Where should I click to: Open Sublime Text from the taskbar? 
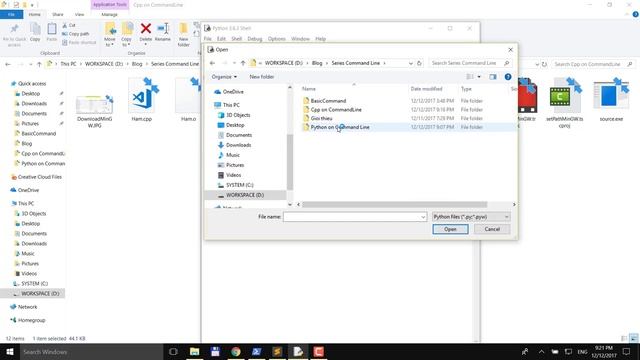[x=277, y=352]
